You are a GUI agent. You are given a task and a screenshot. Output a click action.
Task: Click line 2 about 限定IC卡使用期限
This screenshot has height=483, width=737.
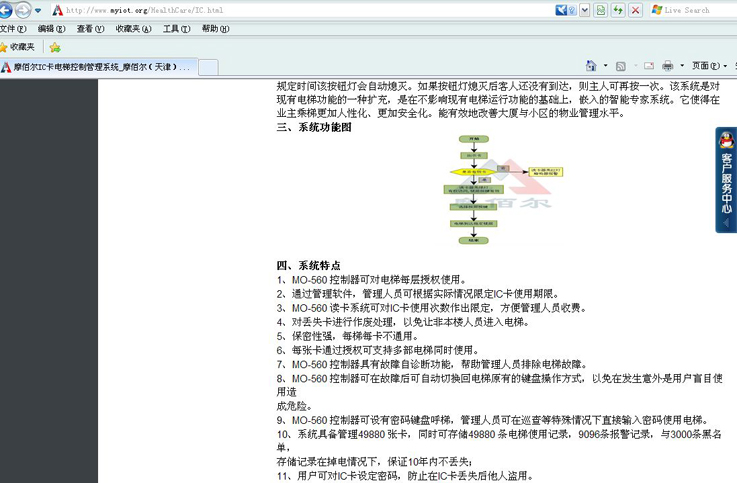[x=418, y=294]
